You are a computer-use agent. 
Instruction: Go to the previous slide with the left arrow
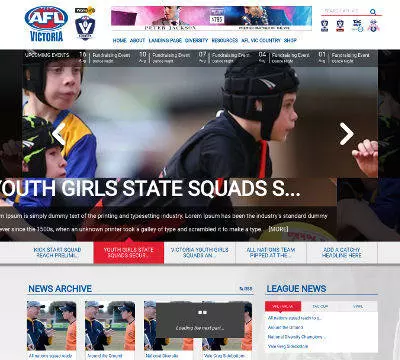[59, 134]
